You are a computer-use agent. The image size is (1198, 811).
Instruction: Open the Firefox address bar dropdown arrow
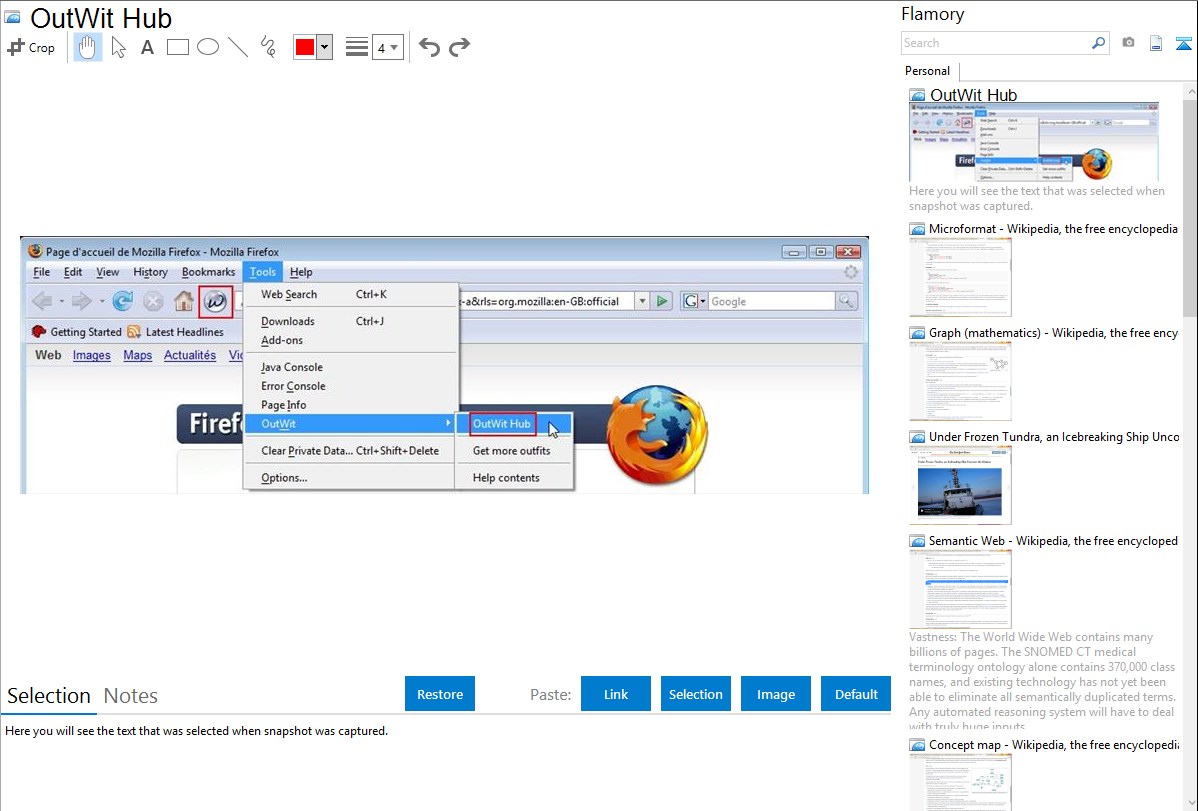[x=643, y=301]
